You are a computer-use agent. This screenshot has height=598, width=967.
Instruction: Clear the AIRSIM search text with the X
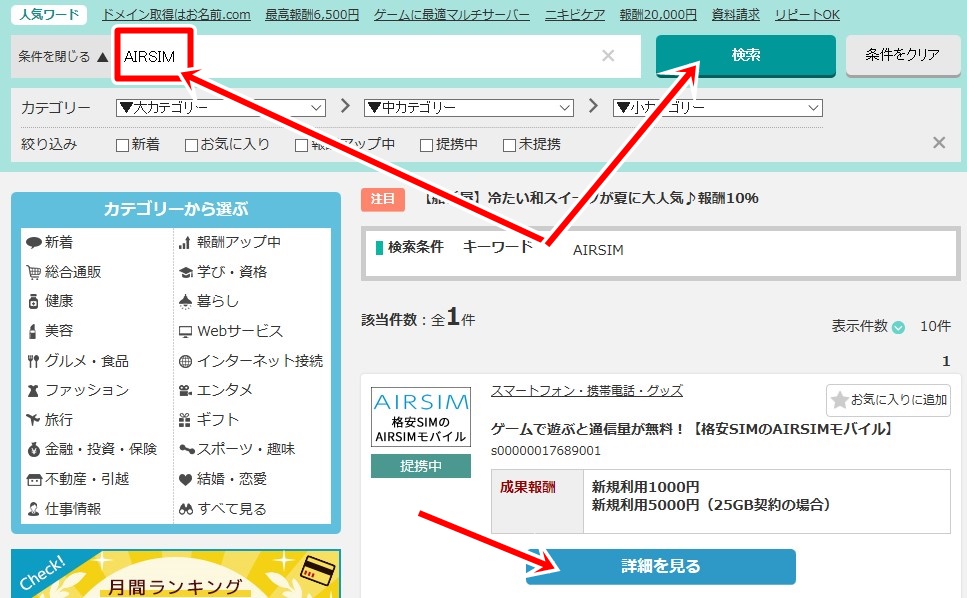[608, 55]
